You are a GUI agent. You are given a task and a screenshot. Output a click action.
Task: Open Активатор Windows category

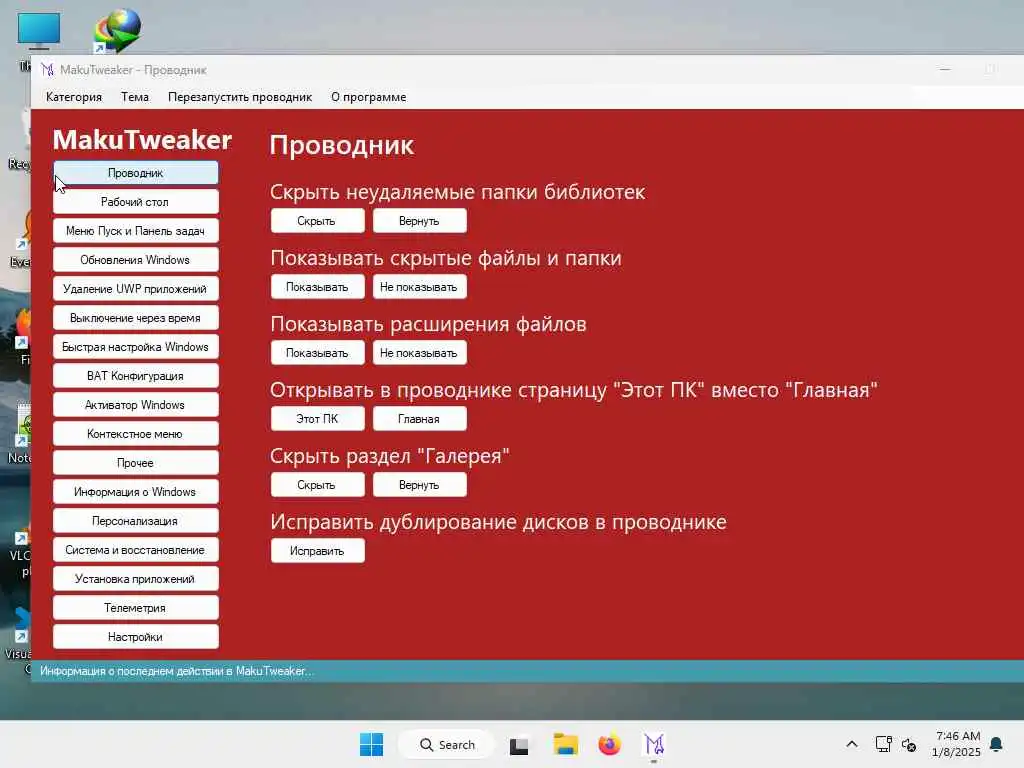point(136,405)
